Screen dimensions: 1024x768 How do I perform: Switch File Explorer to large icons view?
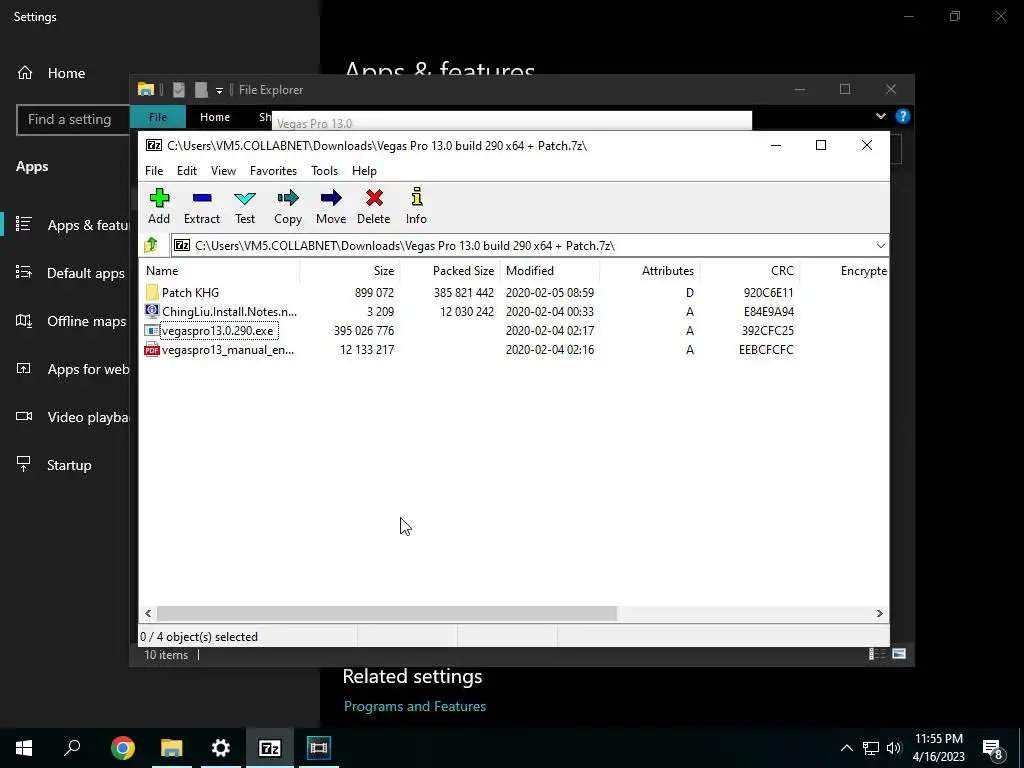click(899, 654)
